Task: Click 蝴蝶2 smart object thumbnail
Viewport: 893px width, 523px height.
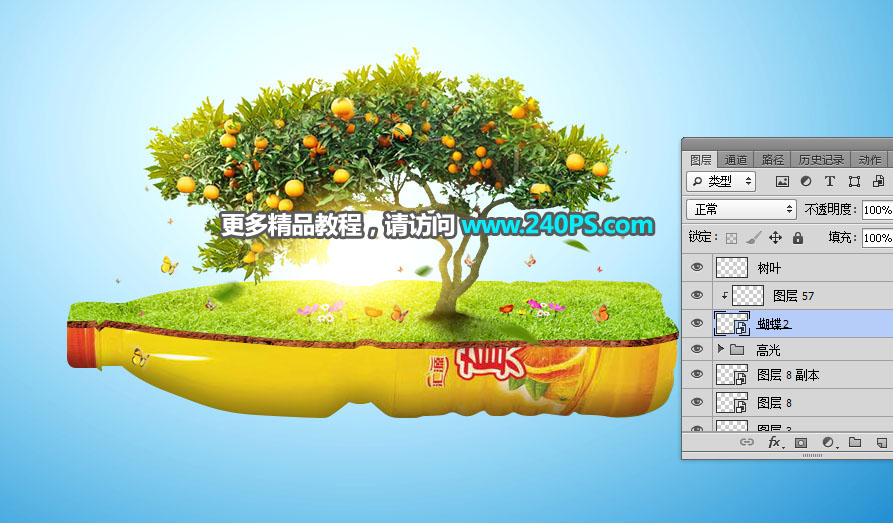Action: click(732, 323)
